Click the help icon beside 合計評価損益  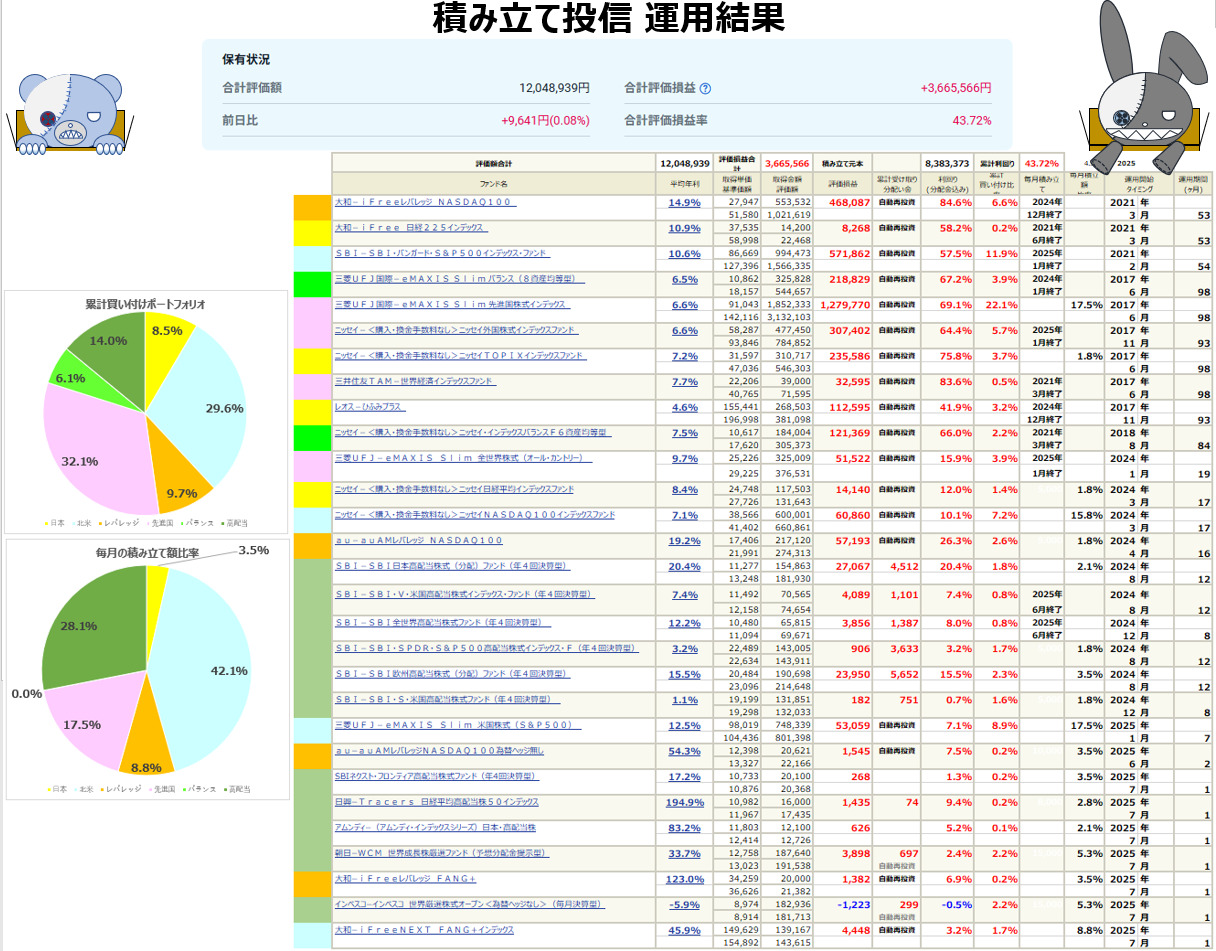705,88
